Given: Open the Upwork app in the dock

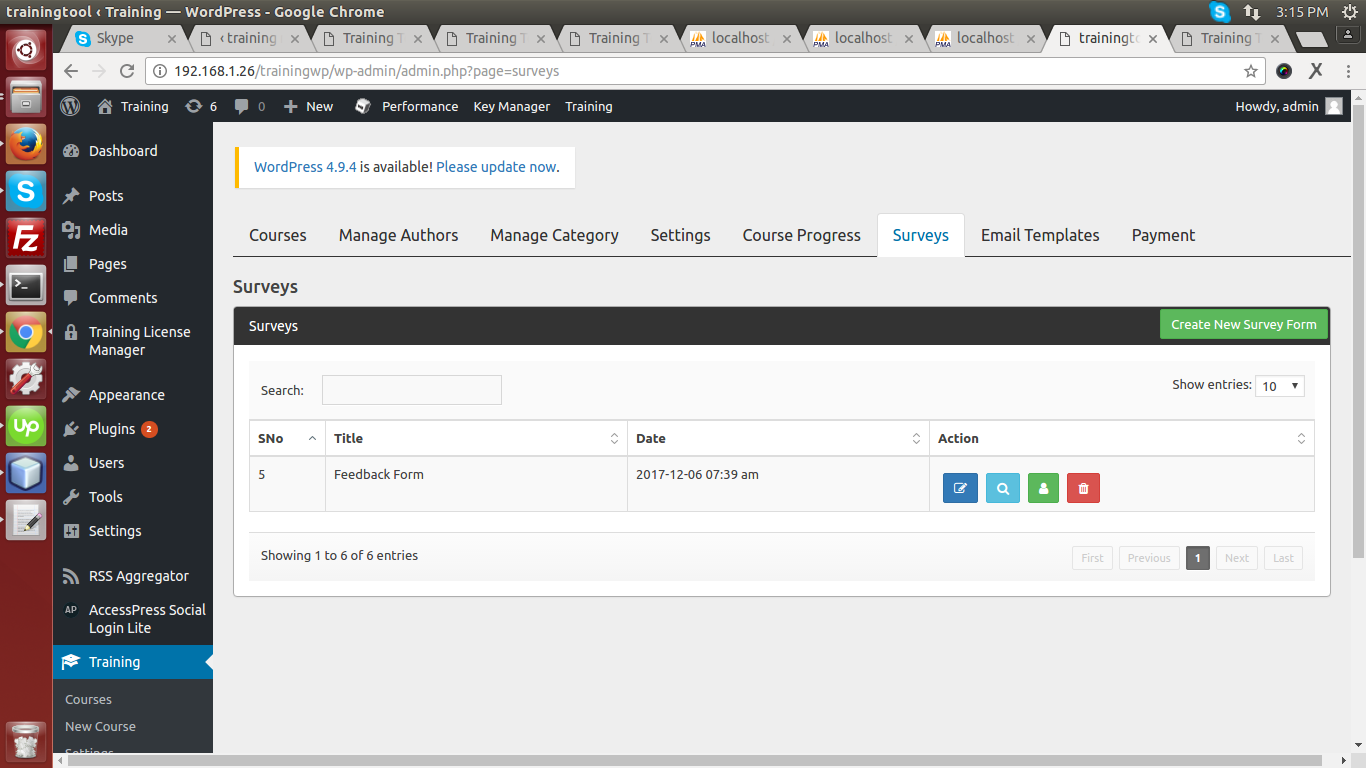Looking at the screenshot, I should [26, 427].
